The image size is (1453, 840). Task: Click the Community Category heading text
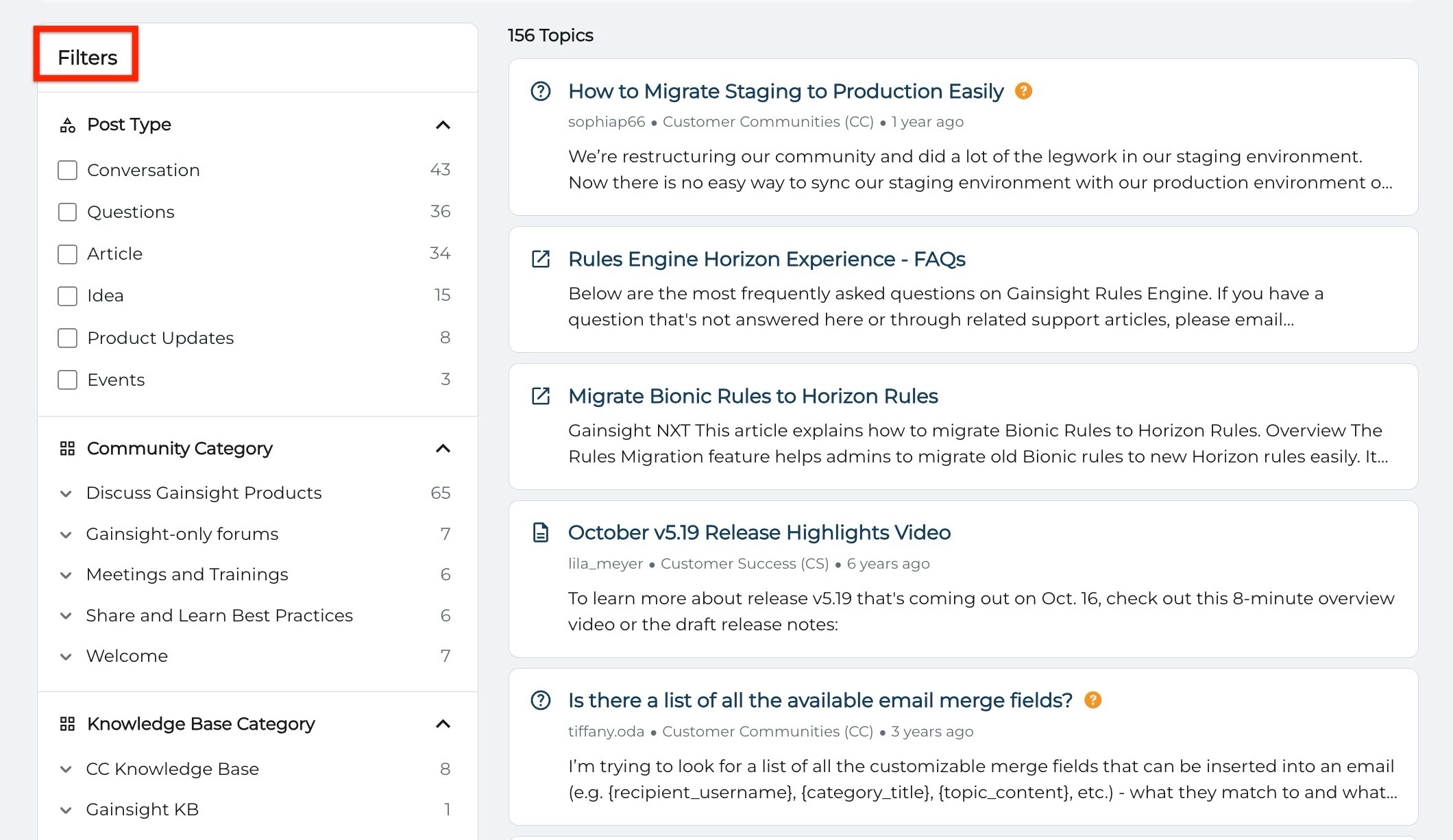click(180, 449)
